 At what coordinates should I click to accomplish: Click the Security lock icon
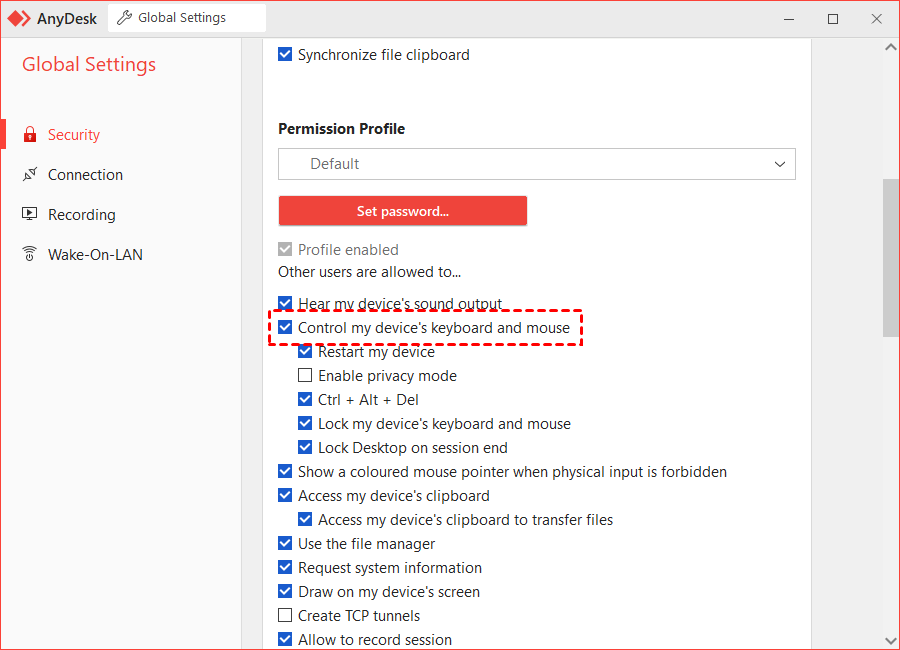[x=29, y=135]
